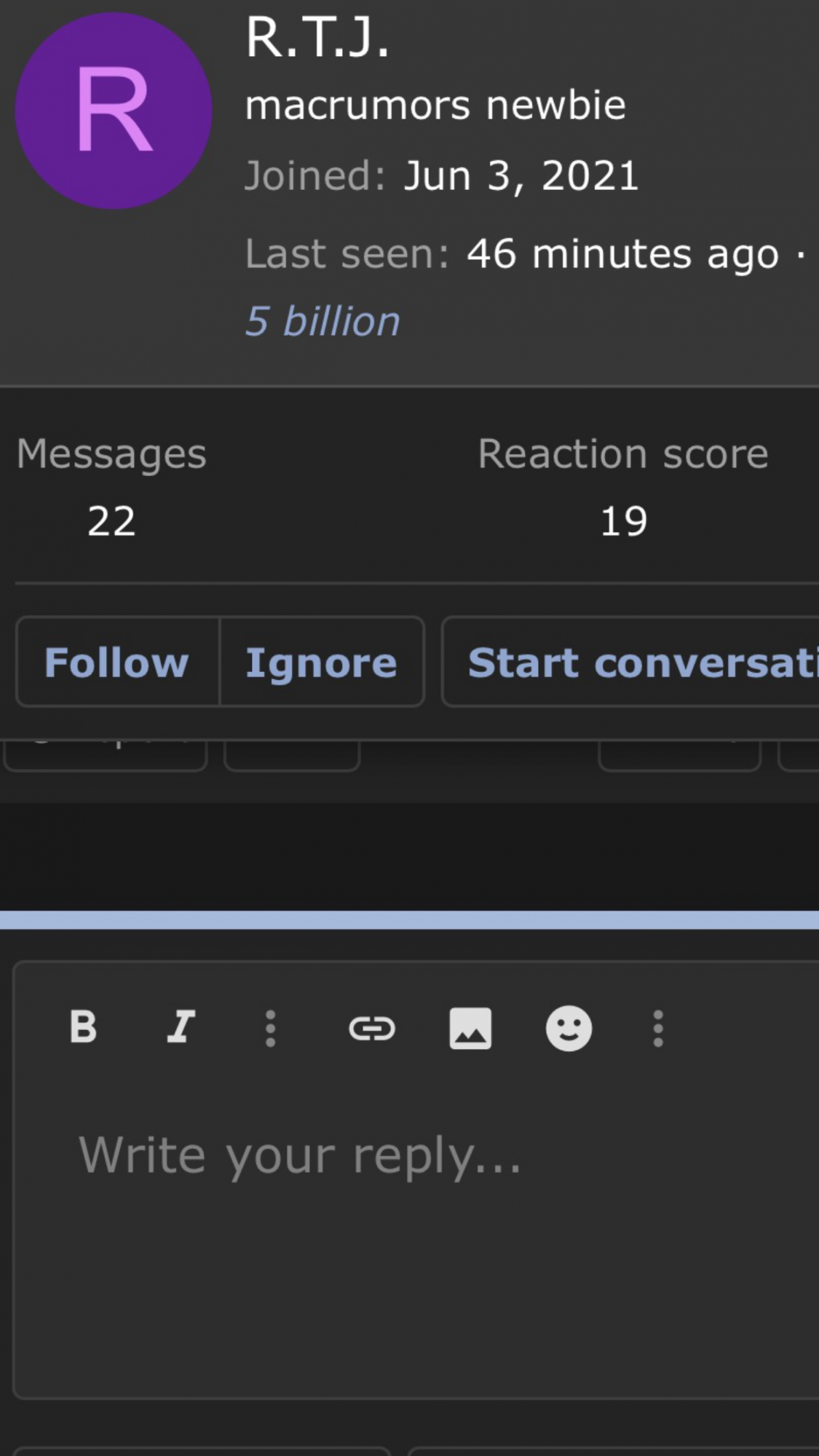
Task: Click the Reaction score label
Action: (x=623, y=454)
